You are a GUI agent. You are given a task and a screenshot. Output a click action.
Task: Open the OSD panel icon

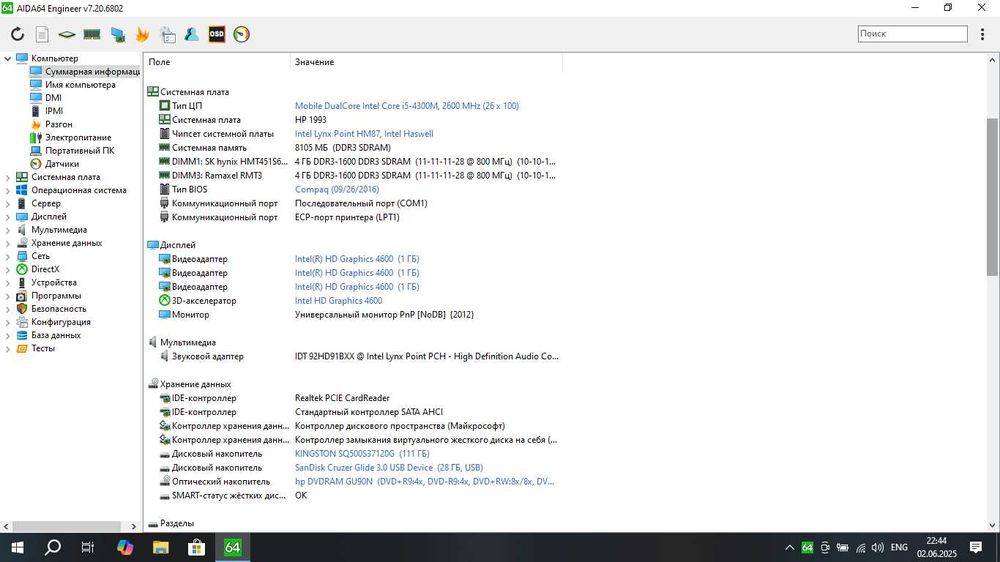(217, 34)
